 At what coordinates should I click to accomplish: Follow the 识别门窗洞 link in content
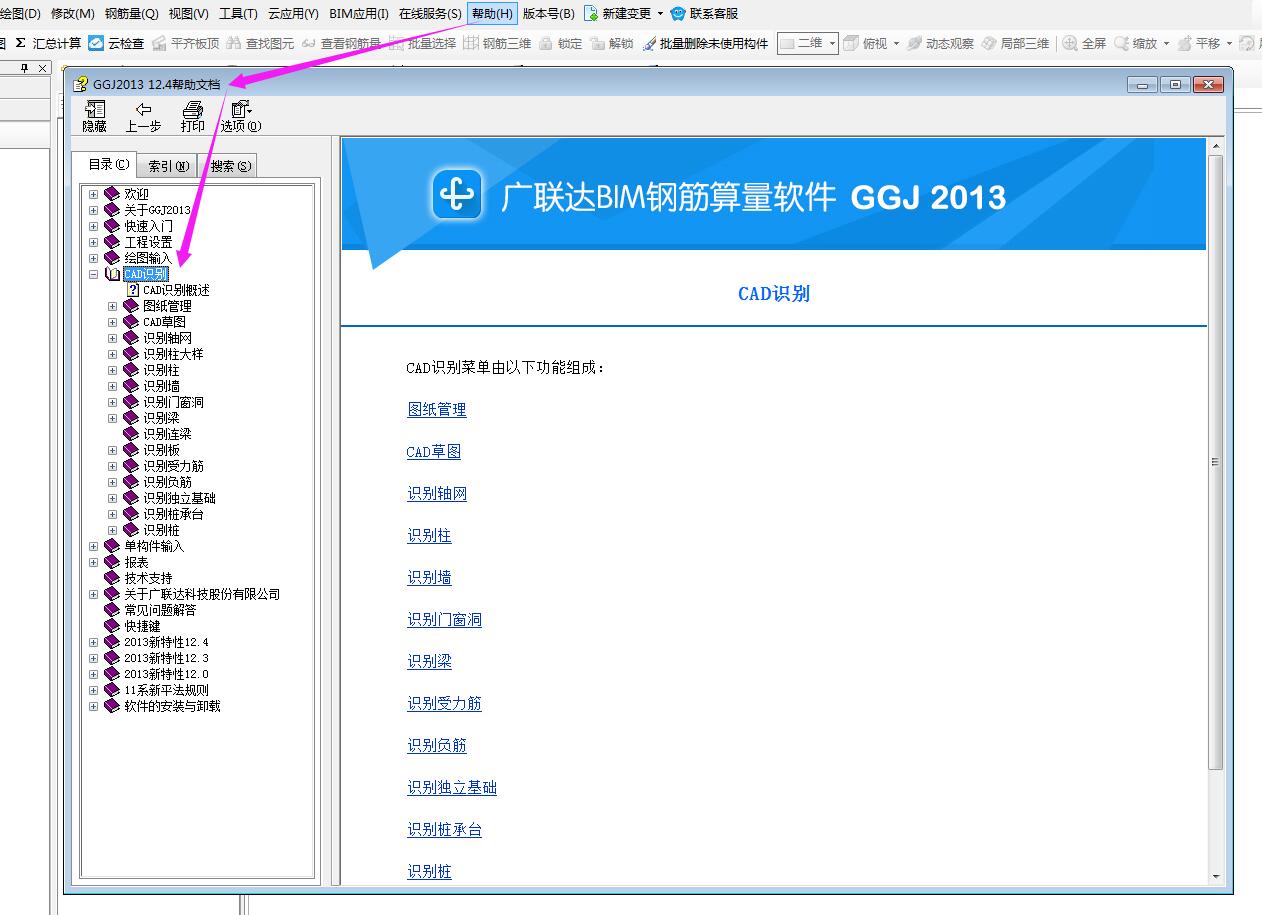click(444, 620)
